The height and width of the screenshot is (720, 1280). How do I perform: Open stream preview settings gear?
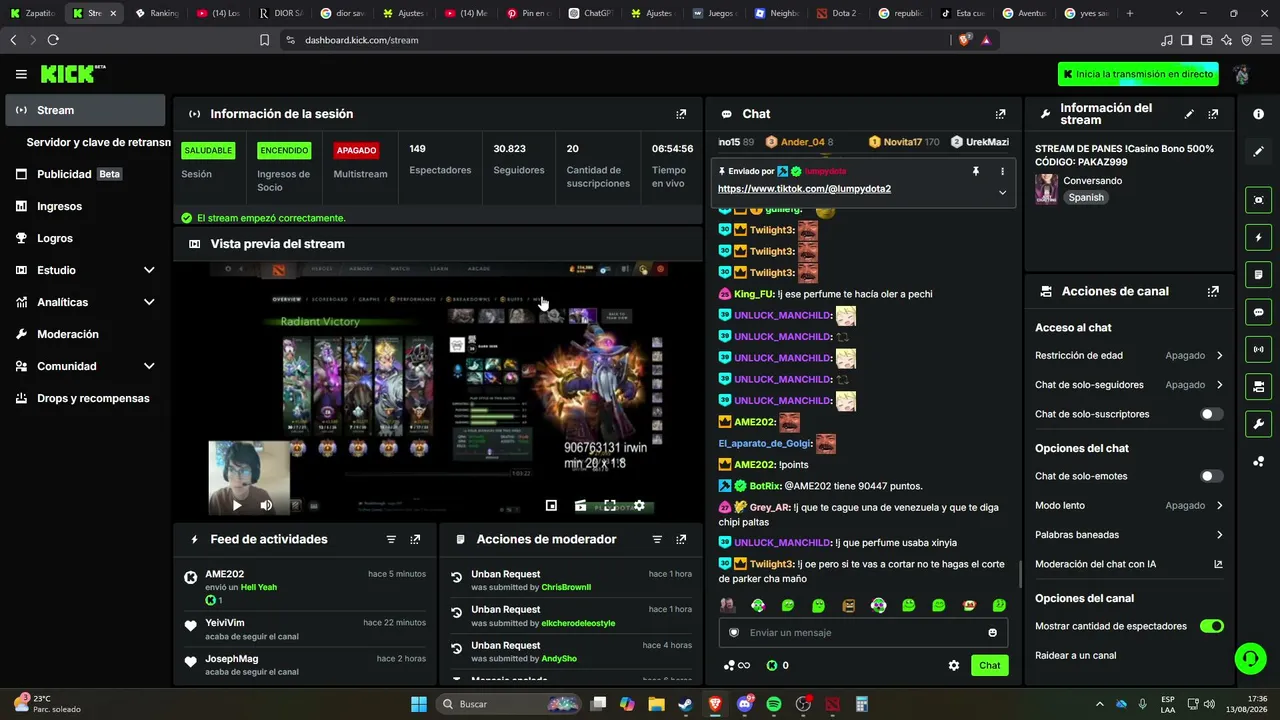point(639,506)
